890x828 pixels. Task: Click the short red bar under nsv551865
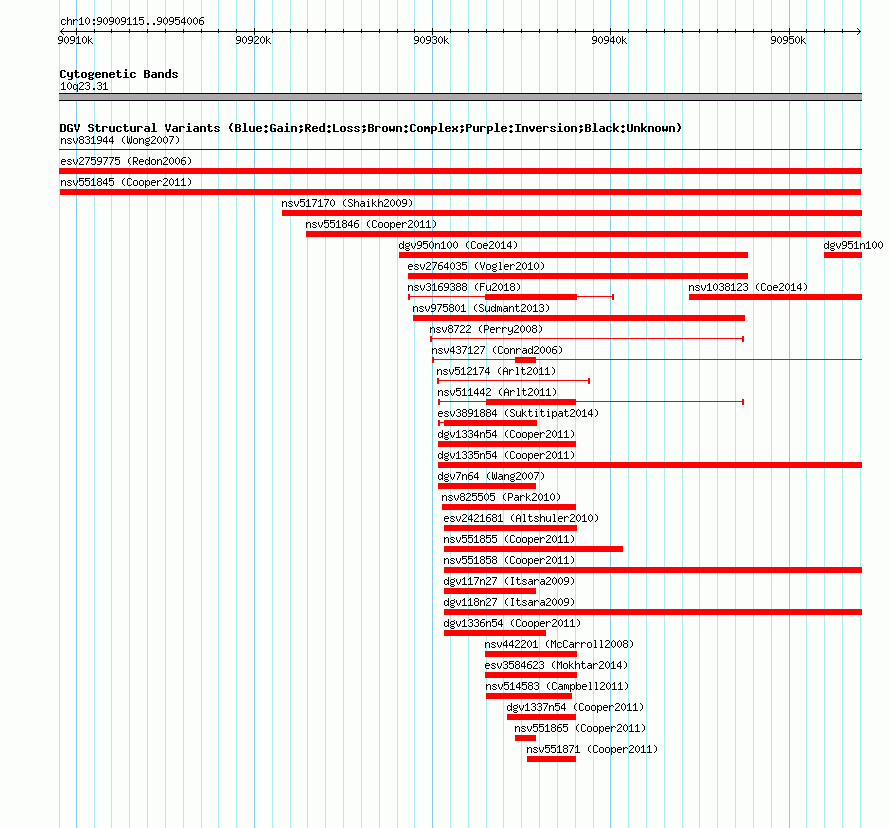526,738
